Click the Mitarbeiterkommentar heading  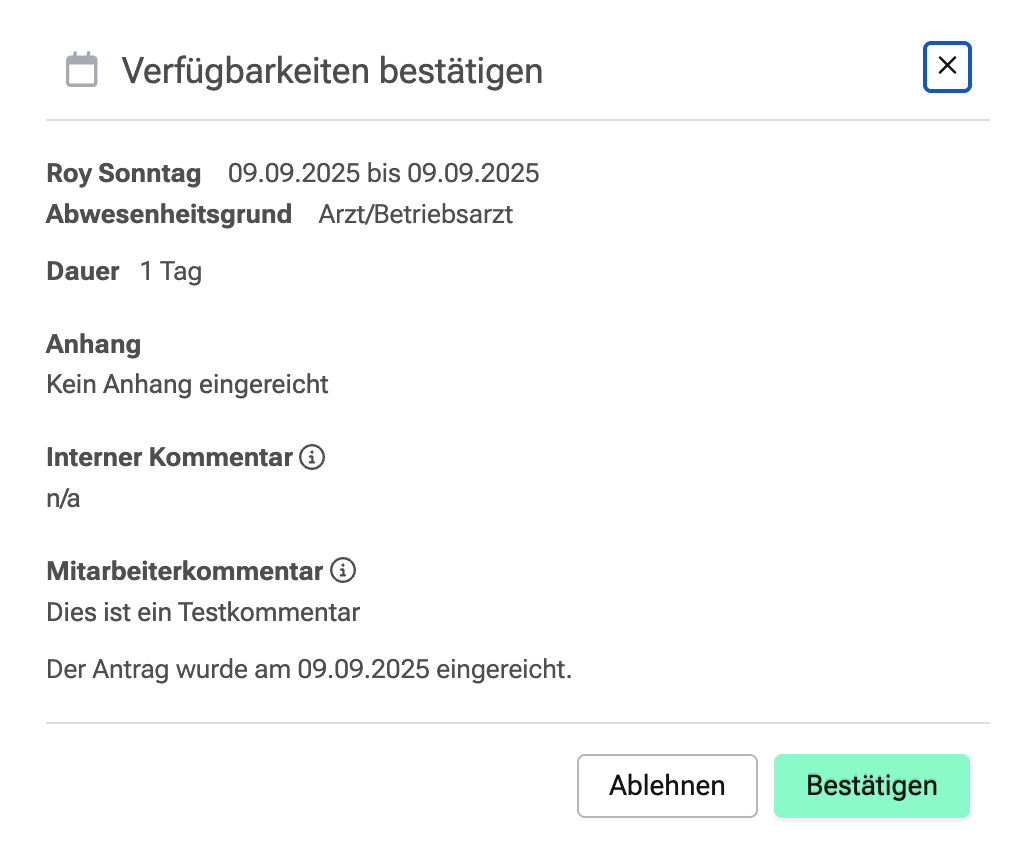[185, 571]
